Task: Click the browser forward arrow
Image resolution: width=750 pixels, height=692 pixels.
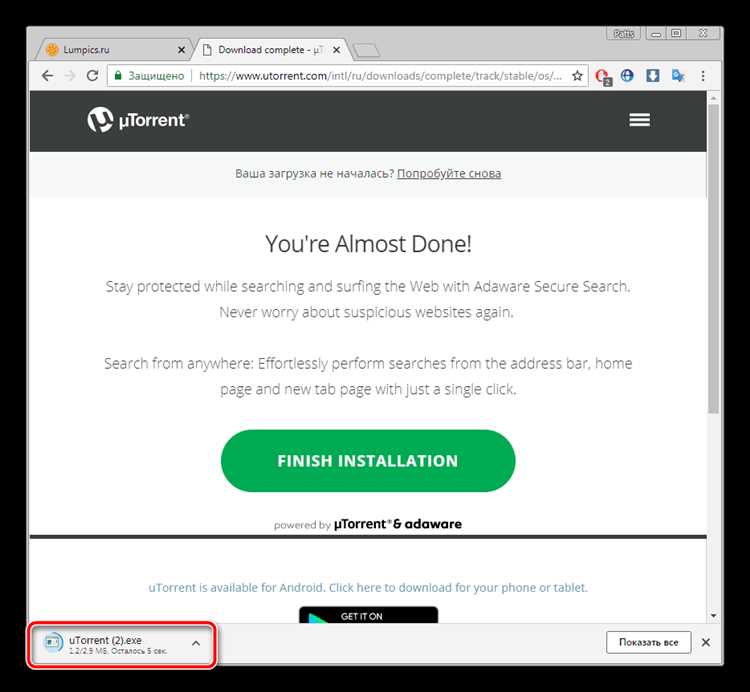Action: pos(70,76)
